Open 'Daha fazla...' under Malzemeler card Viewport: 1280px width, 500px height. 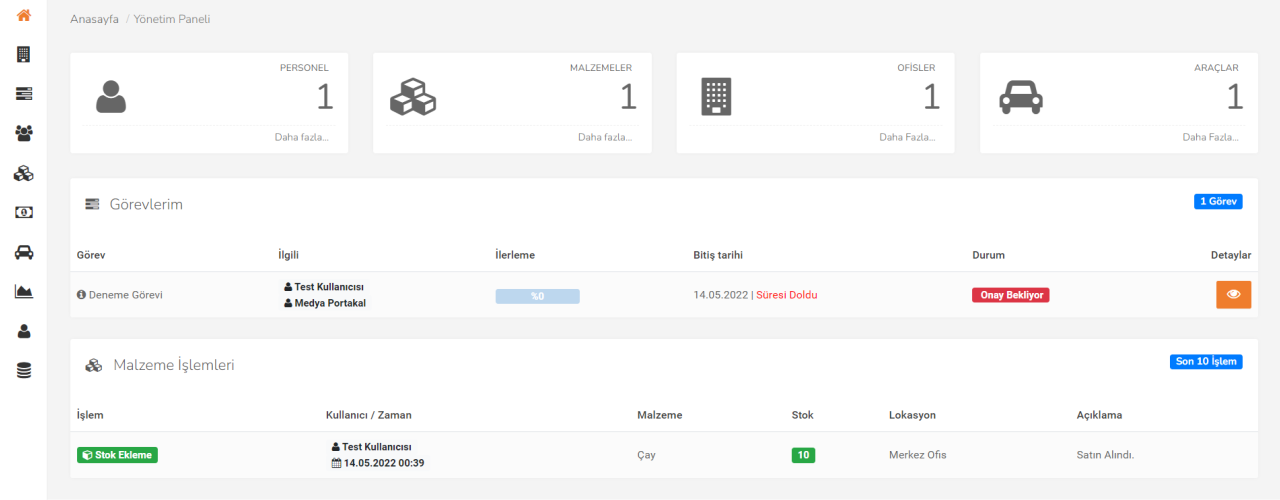[x=604, y=137]
